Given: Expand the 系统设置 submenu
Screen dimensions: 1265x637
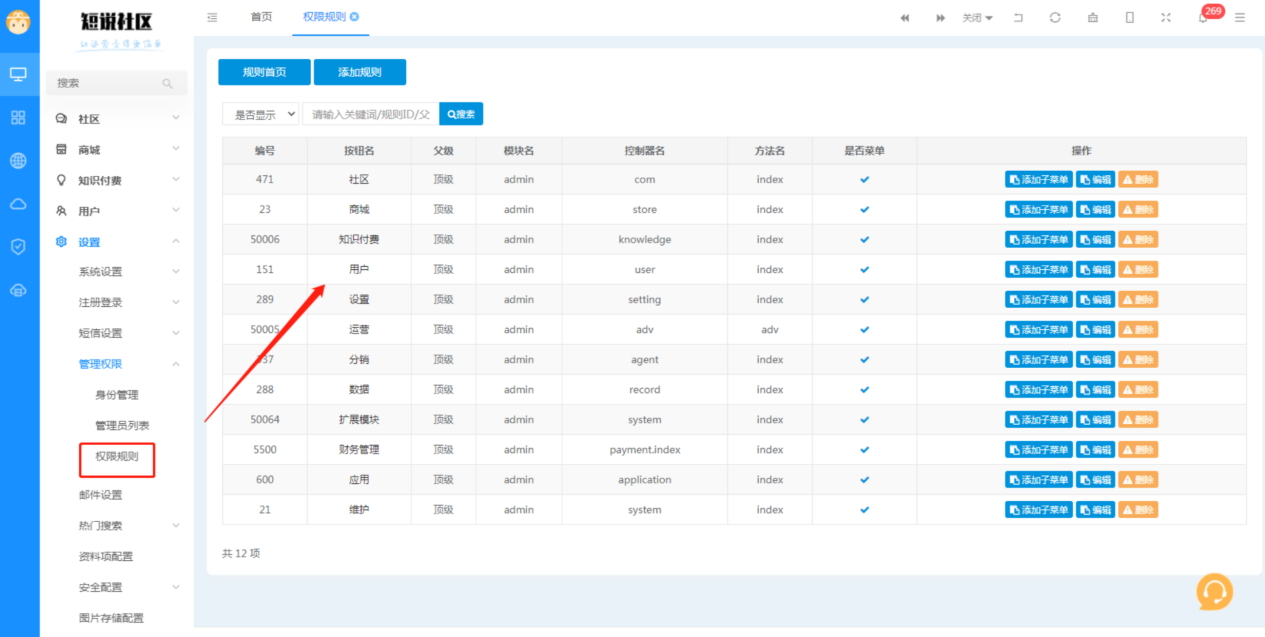Looking at the screenshot, I should [116, 272].
